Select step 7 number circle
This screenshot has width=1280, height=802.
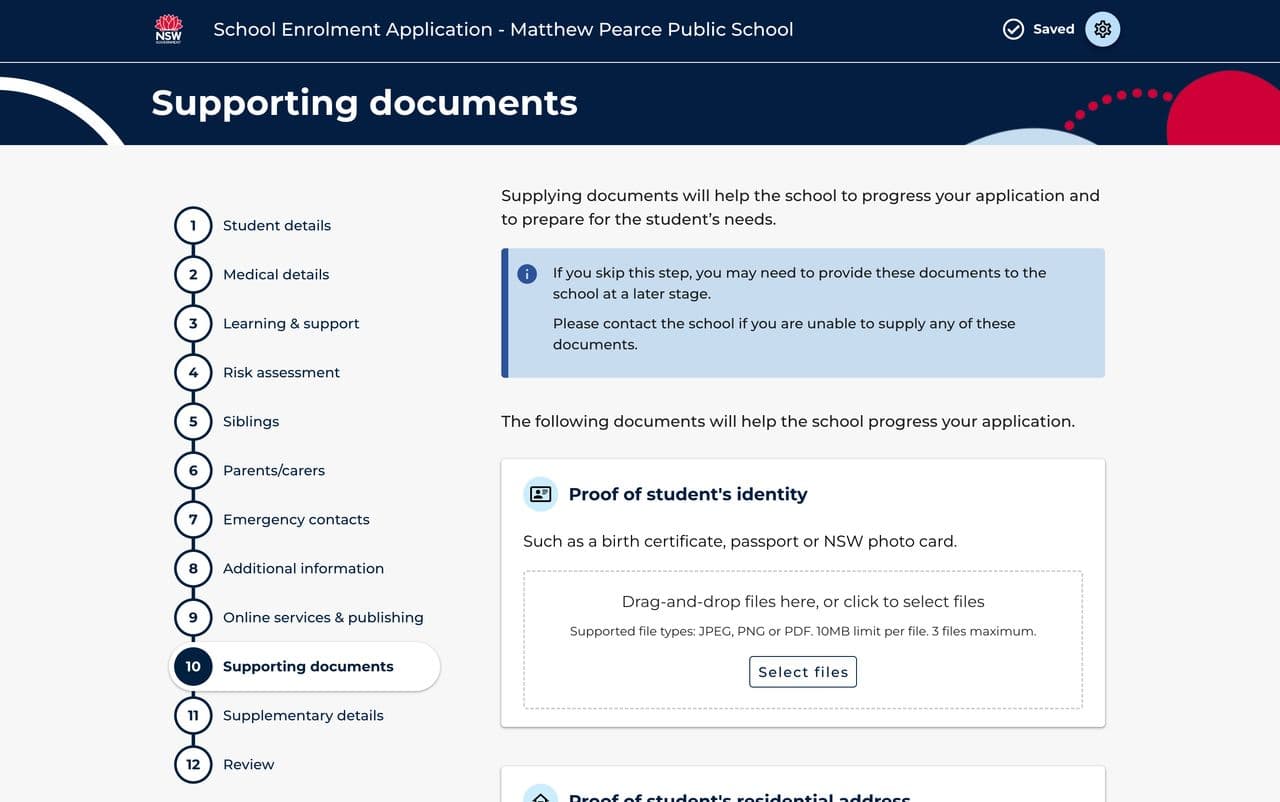193,519
